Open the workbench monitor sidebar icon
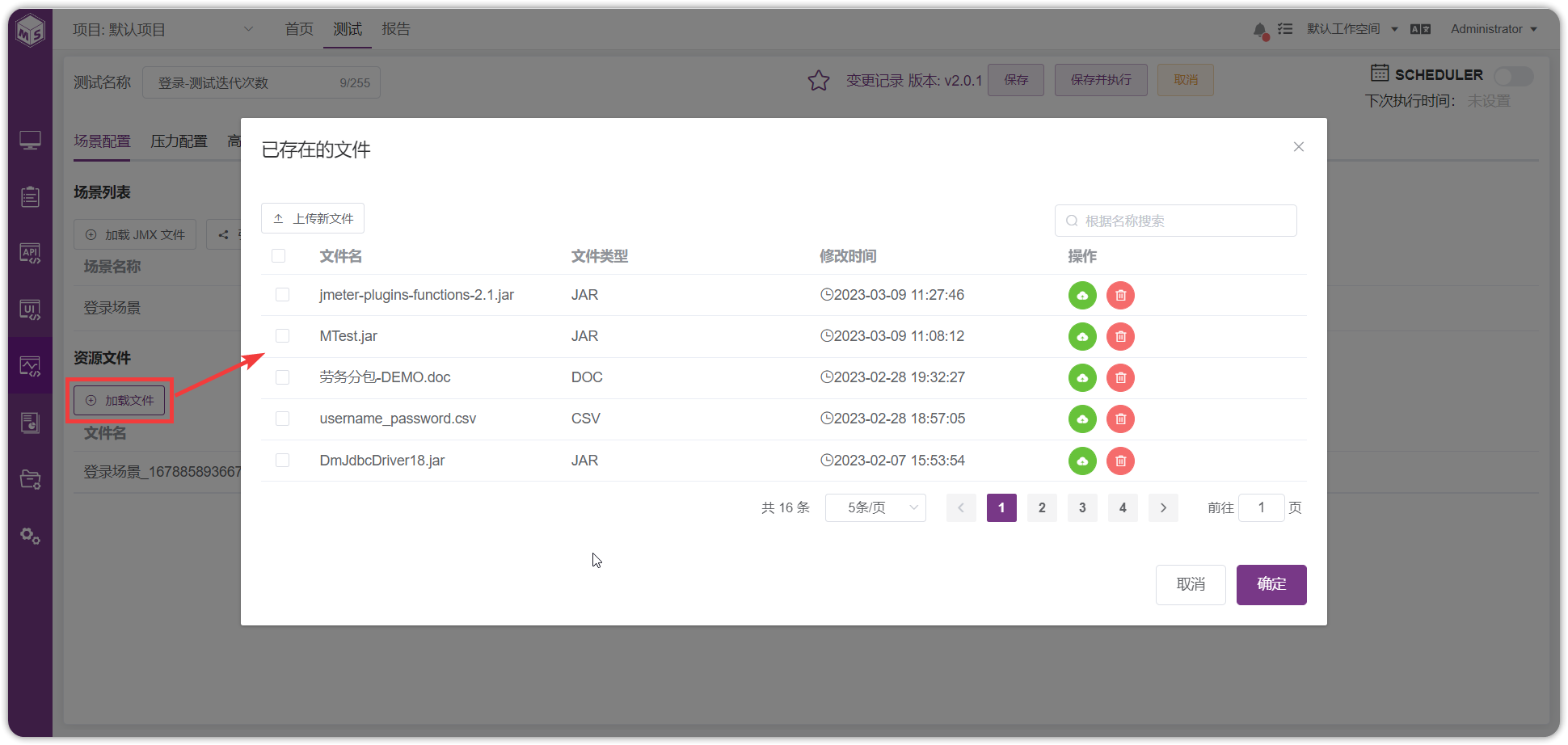 coord(30,141)
